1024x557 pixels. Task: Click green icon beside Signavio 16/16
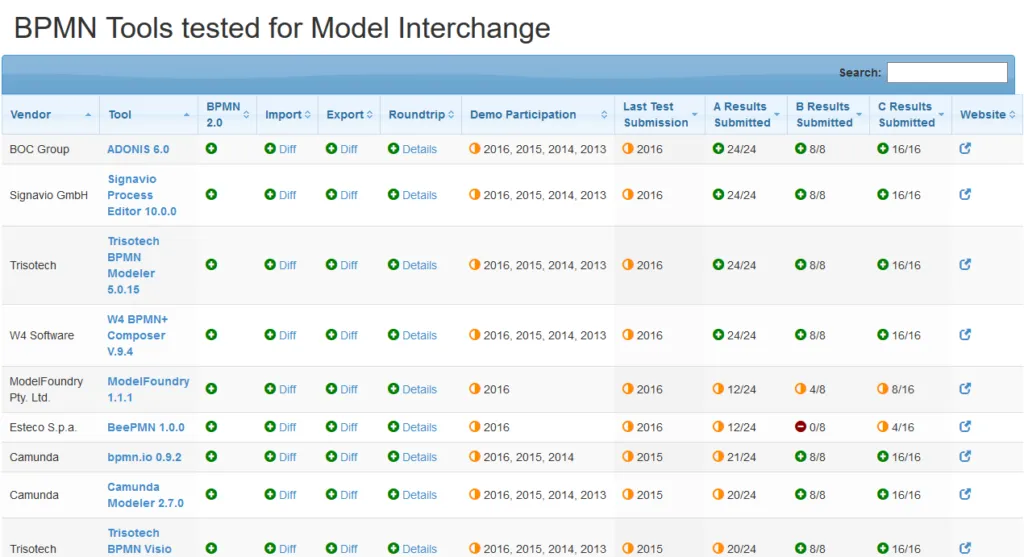(882, 195)
